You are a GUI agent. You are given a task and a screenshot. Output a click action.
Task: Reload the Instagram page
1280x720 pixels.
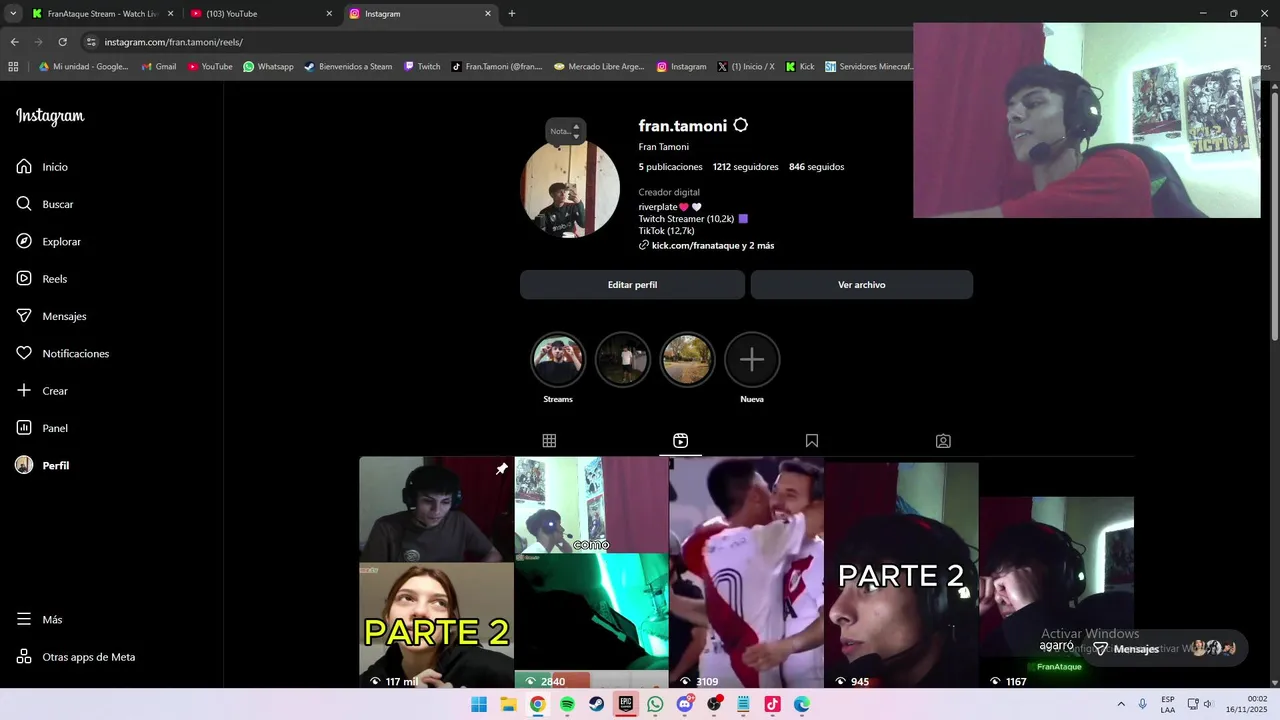coord(62,42)
